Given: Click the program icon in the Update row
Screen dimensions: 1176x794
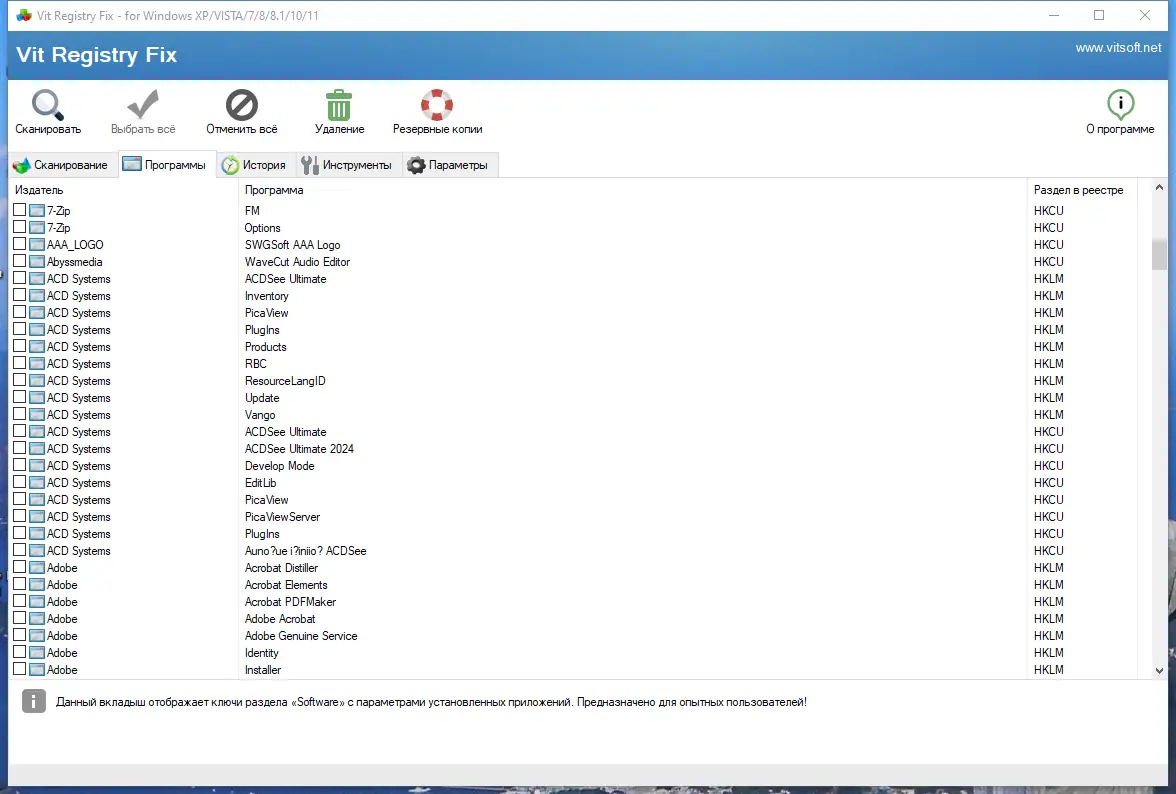Looking at the screenshot, I should tap(37, 397).
